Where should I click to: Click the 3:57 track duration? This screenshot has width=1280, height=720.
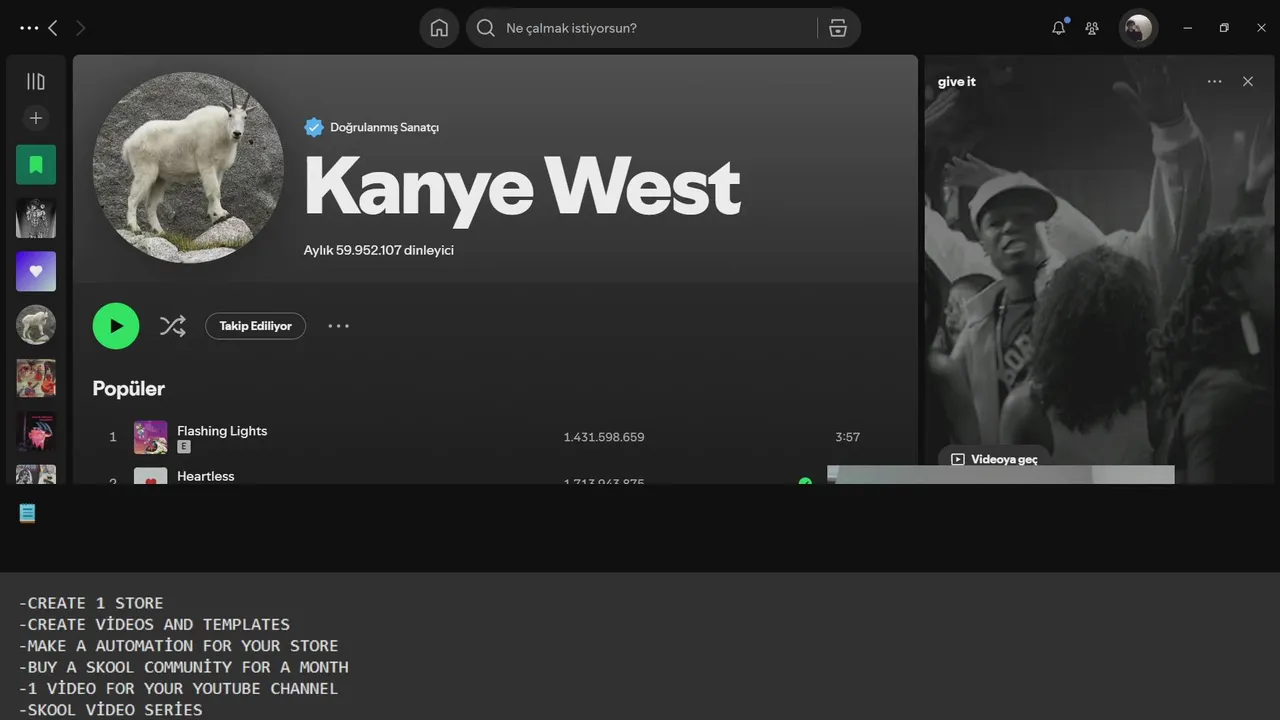[848, 437]
